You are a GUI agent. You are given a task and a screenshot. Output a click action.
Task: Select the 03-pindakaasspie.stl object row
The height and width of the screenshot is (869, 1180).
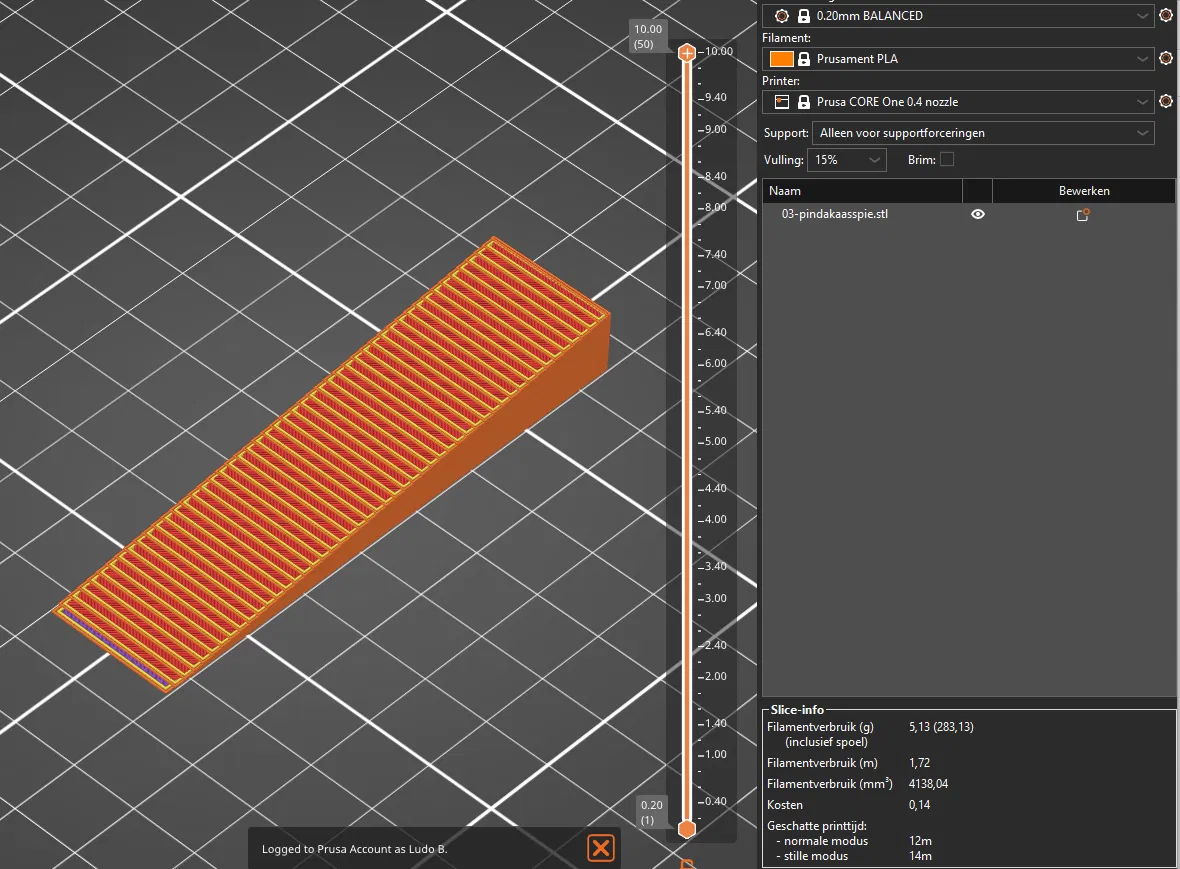point(969,214)
